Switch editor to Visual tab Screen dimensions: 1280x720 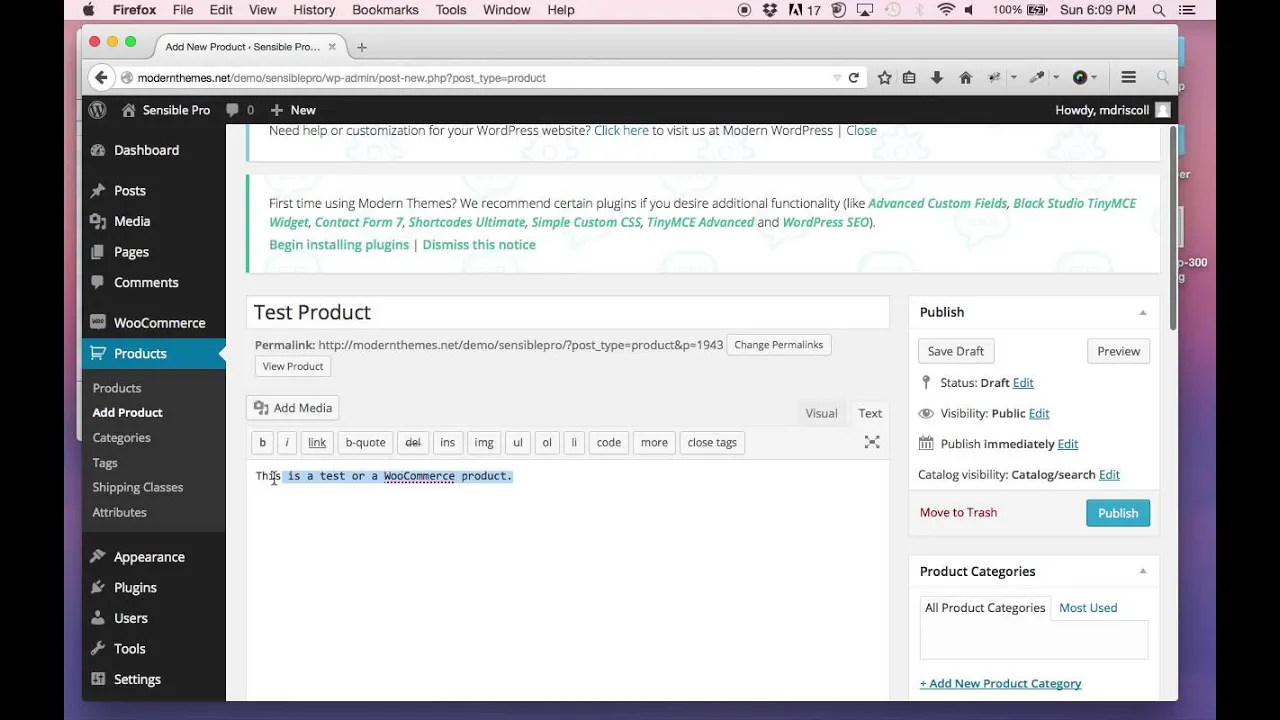821,413
